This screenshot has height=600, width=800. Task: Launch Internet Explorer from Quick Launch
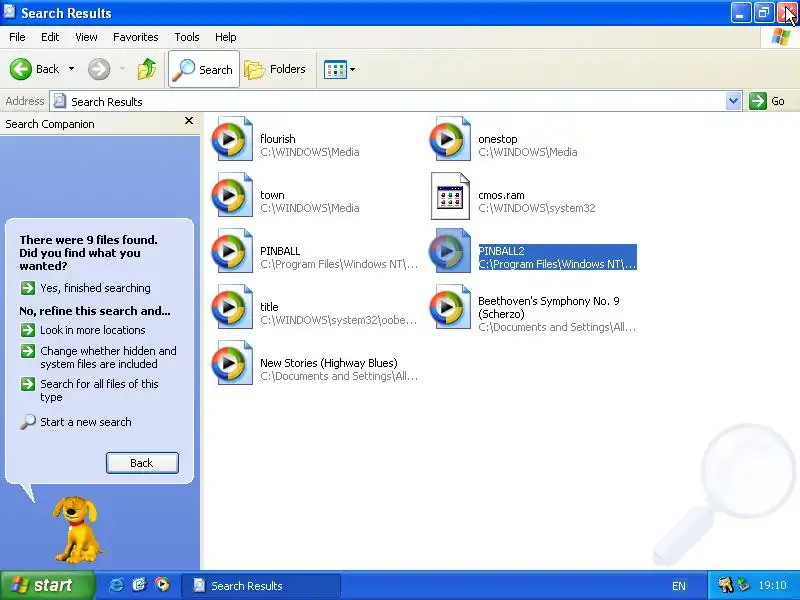click(x=116, y=585)
